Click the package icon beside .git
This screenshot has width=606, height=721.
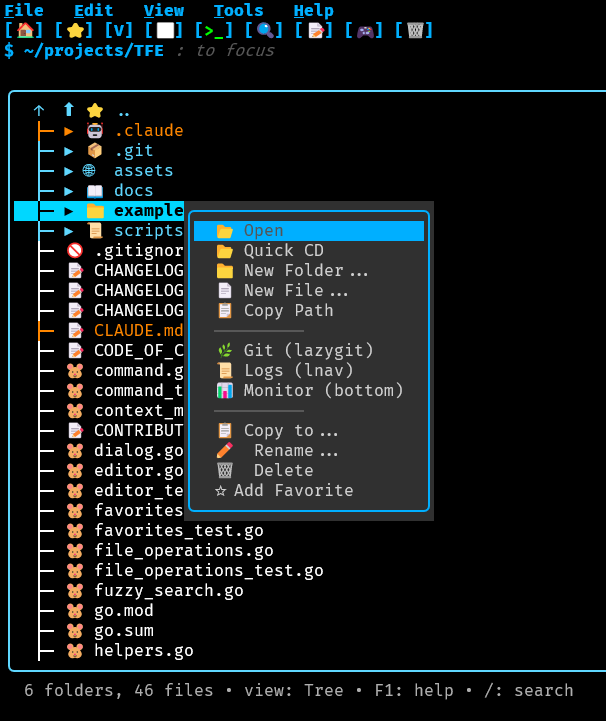95,151
